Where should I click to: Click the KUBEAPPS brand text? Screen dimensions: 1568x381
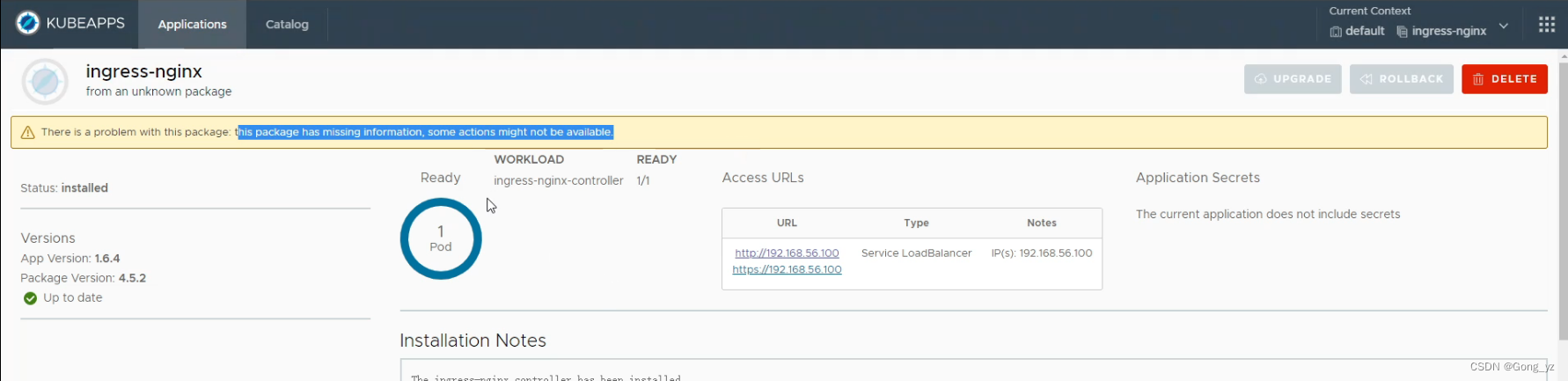85,23
